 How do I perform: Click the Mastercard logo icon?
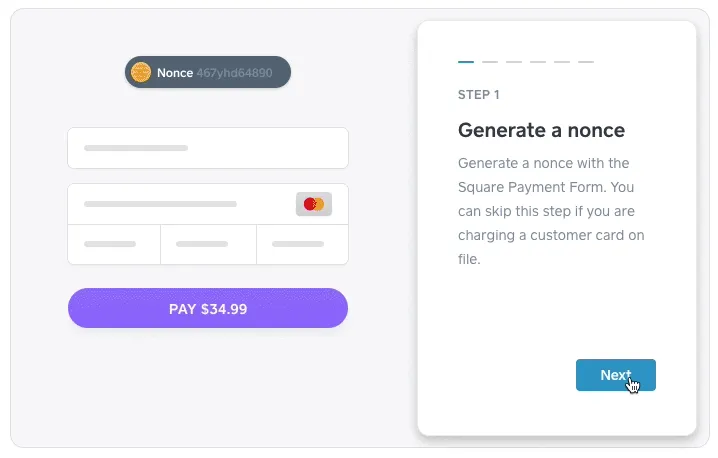coord(314,204)
